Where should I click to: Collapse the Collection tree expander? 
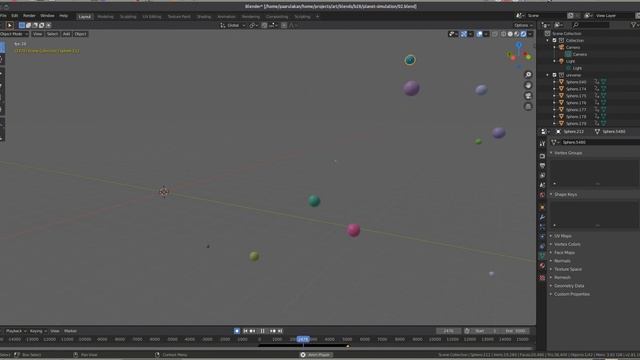pos(548,40)
